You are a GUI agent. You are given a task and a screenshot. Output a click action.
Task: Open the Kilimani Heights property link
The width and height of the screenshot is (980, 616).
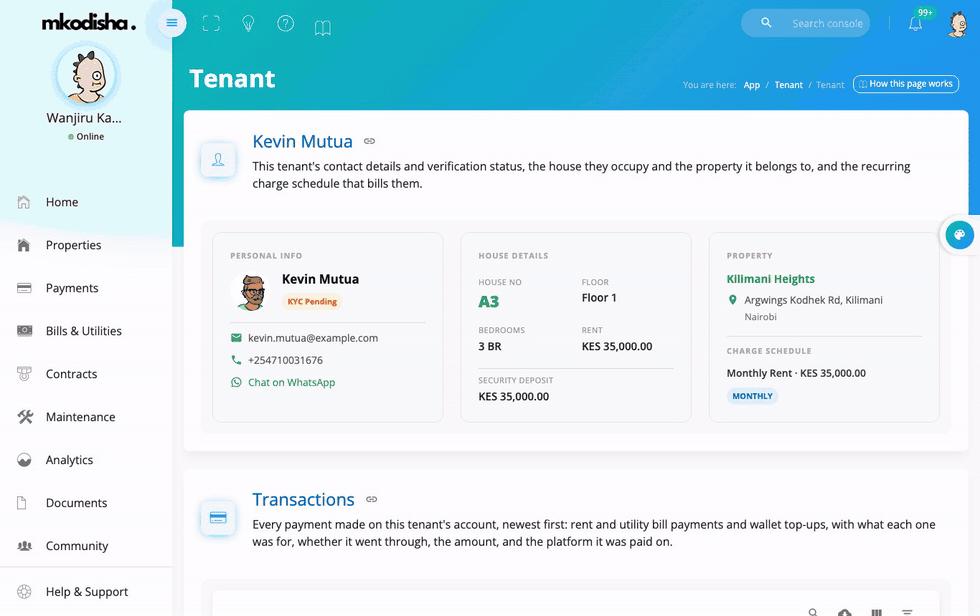(771, 279)
